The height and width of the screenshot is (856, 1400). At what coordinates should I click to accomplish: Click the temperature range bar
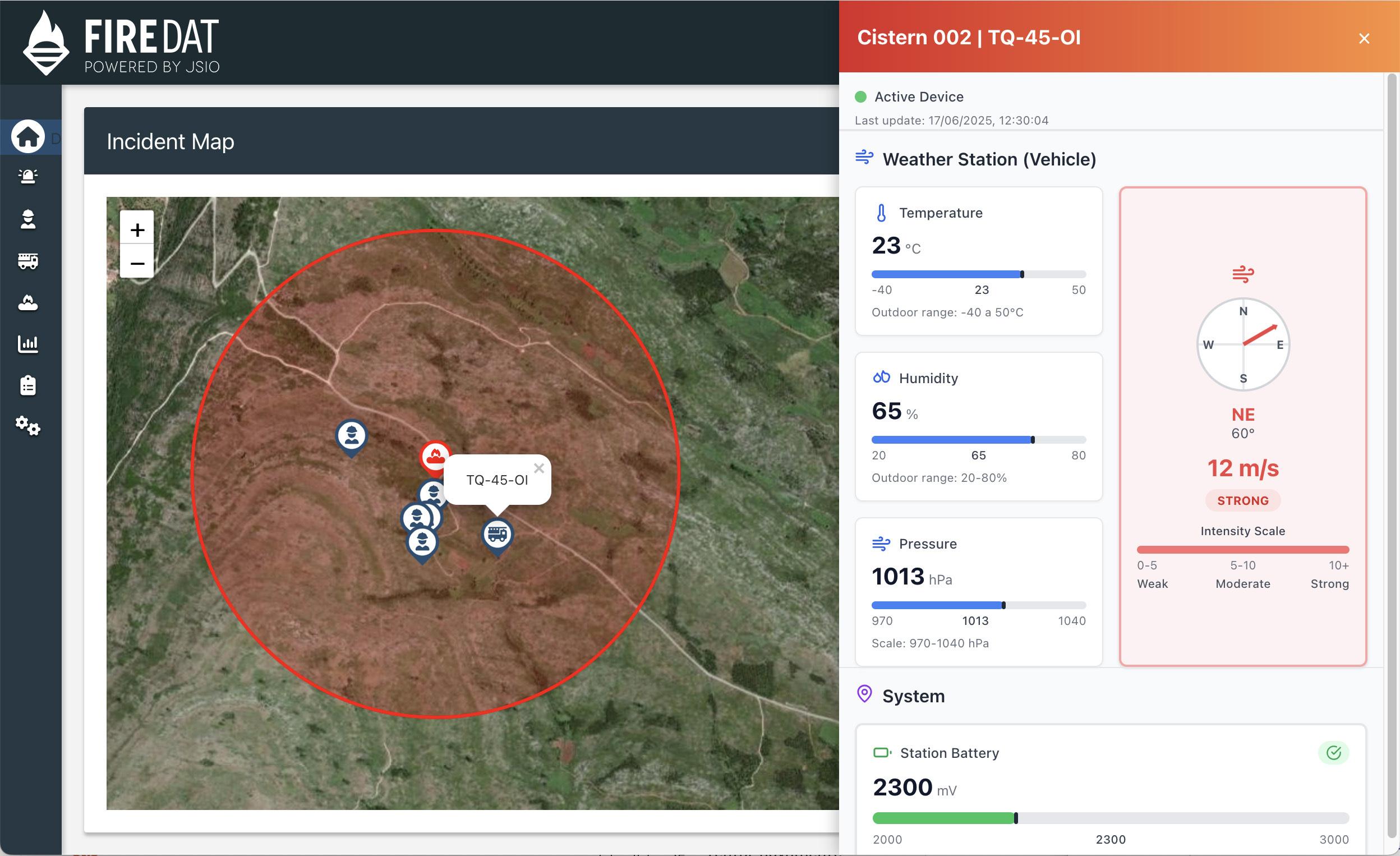tap(978, 274)
